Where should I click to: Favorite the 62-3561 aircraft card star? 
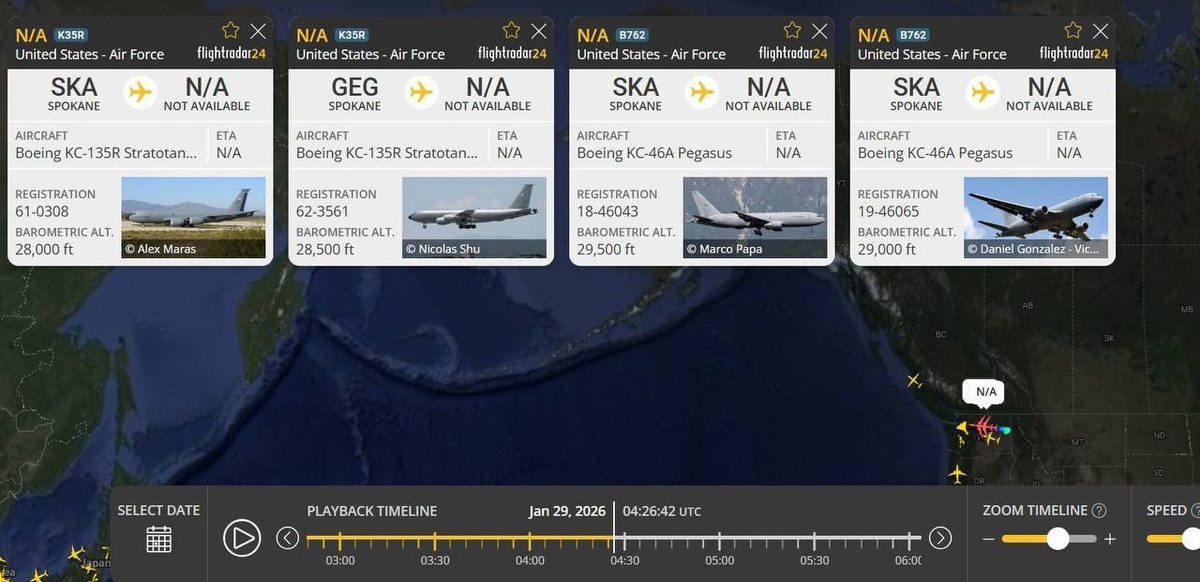(511, 31)
